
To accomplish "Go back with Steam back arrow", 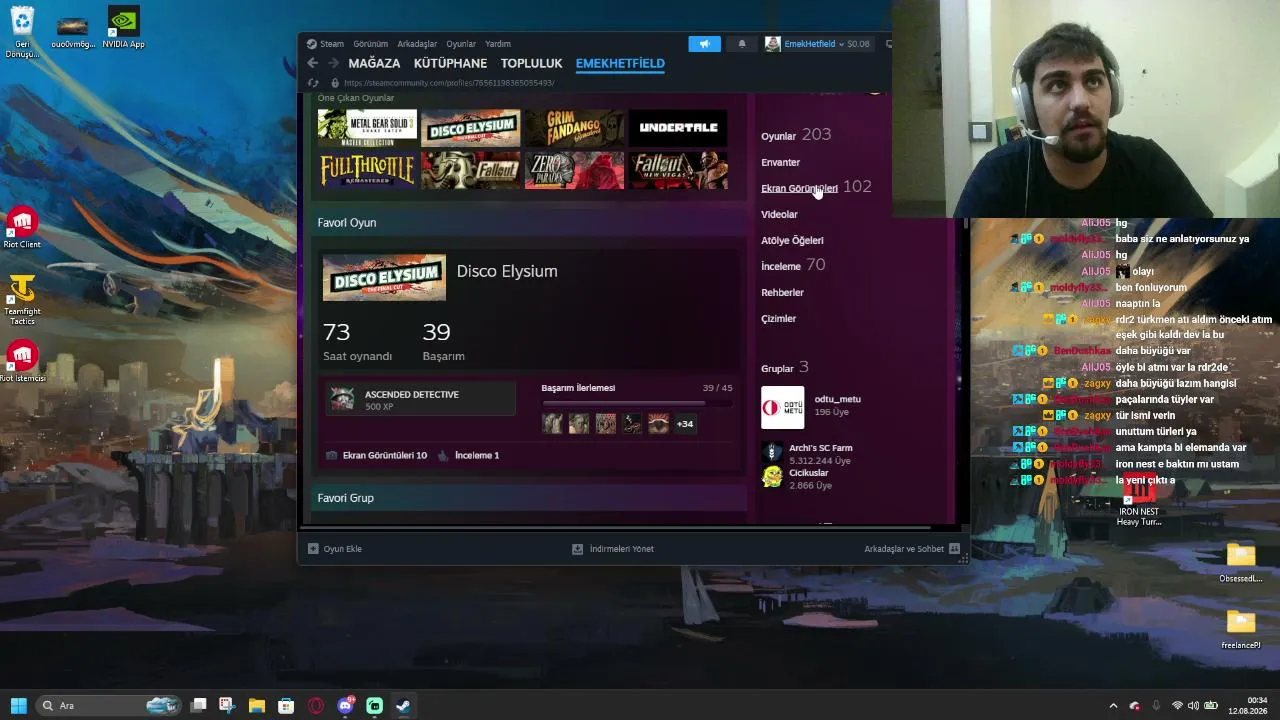I will (x=313, y=63).
